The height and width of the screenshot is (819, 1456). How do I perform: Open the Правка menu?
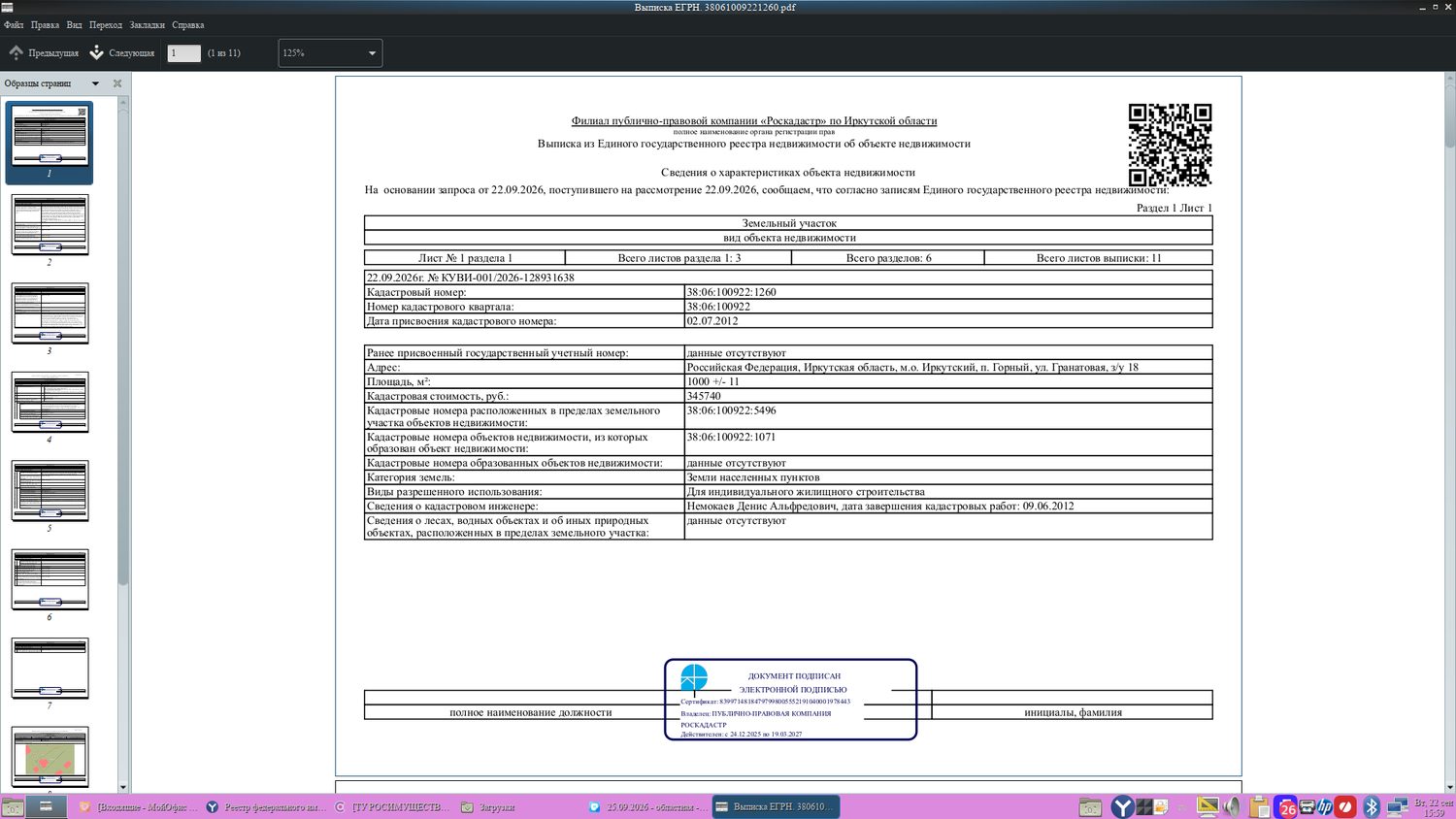pos(45,24)
